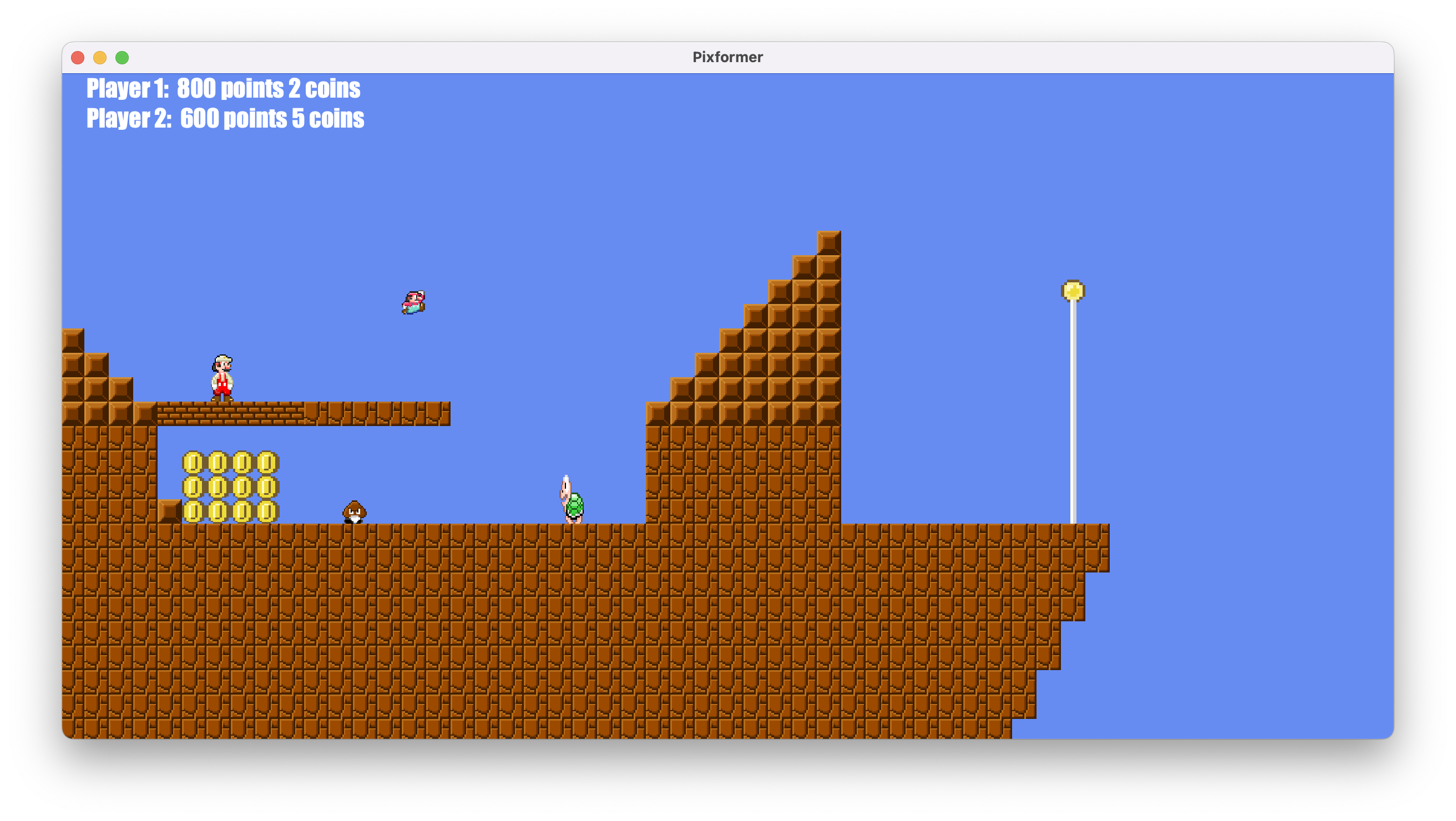
Task: Click the bottom-left block of the tall staircase
Action: click(658, 414)
